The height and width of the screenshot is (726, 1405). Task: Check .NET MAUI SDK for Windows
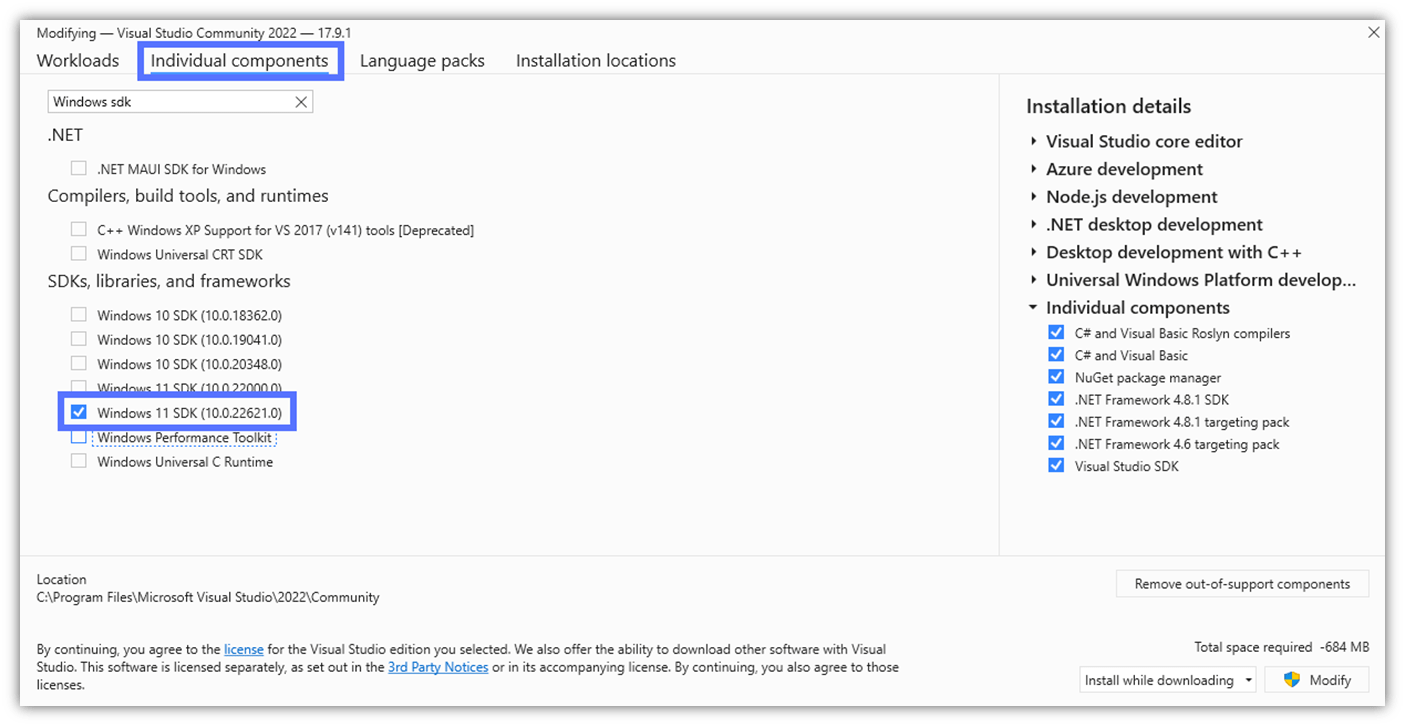tap(79, 168)
